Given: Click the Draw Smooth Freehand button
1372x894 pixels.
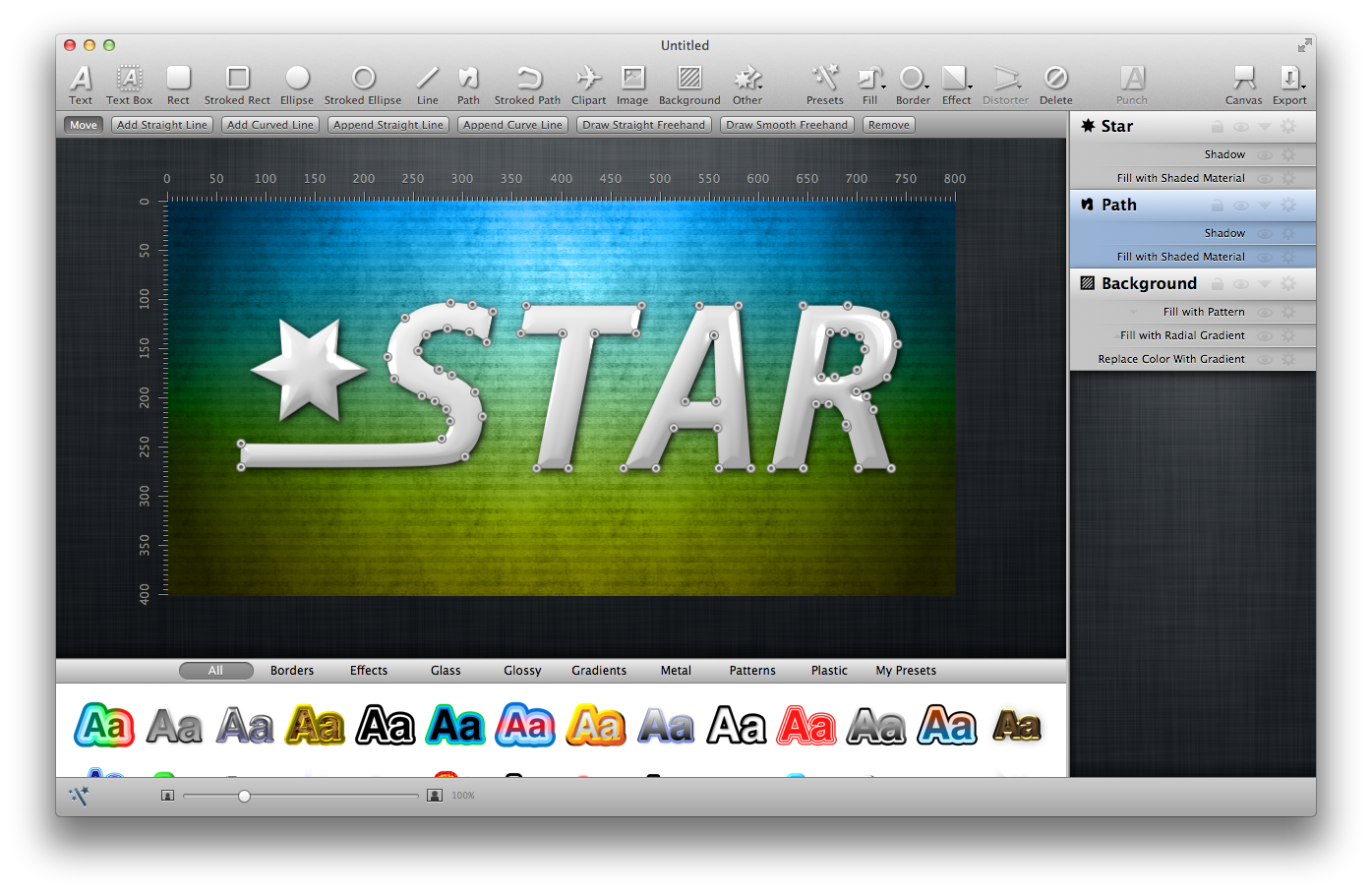Looking at the screenshot, I should pyautogui.click(x=787, y=125).
